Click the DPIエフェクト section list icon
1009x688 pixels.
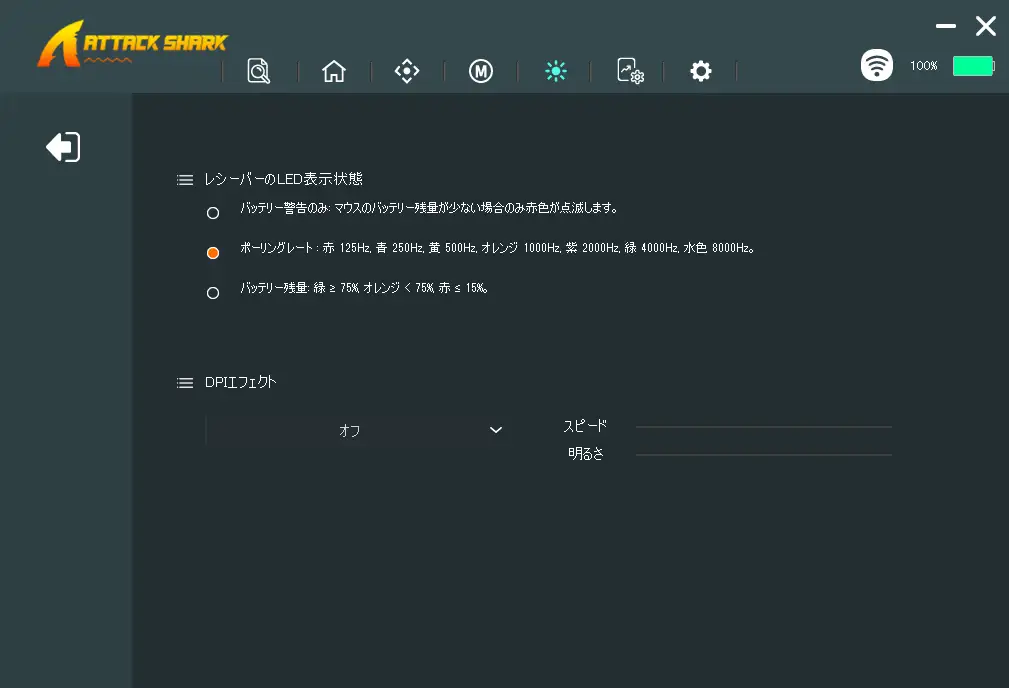(185, 383)
